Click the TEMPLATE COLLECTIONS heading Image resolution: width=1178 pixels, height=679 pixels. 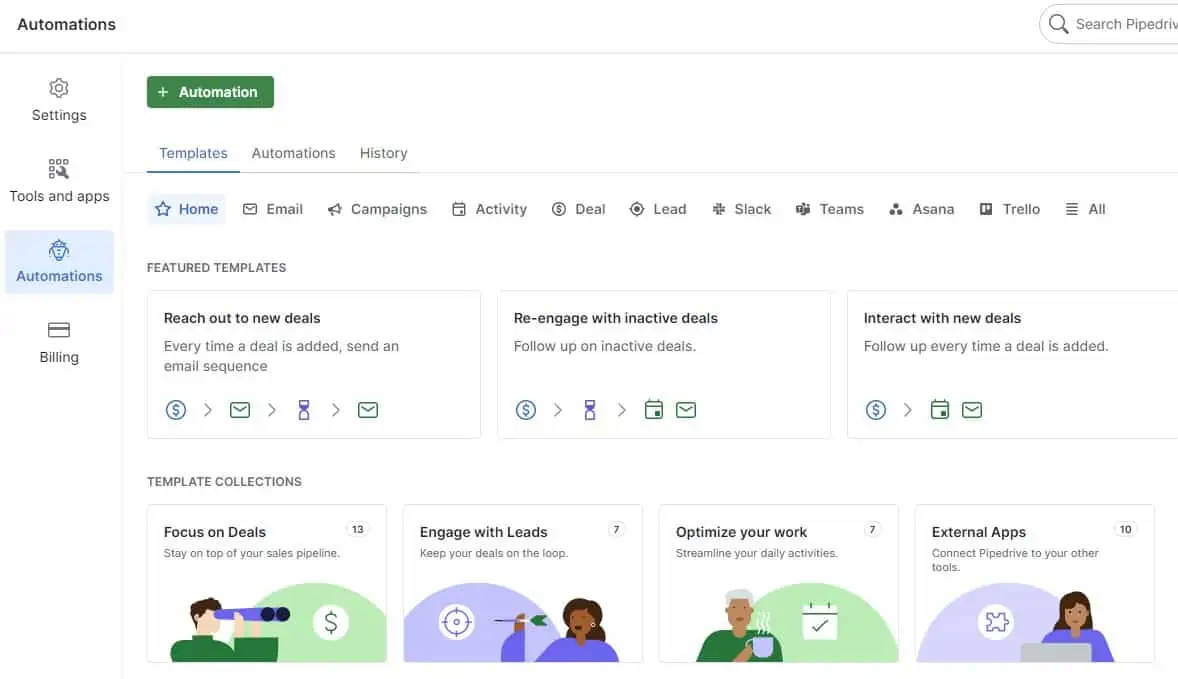(x=224, y=482)
